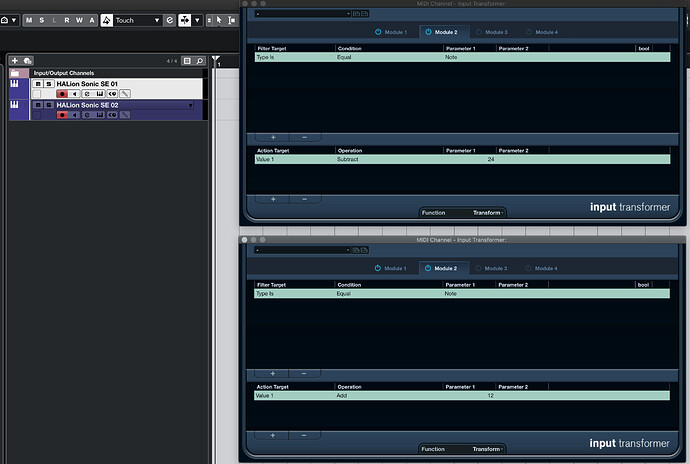Screen dimensions: 690x464
Task: Select the Object Selection arrow tool
Action: pyautogui.click(x=219, y=20)
